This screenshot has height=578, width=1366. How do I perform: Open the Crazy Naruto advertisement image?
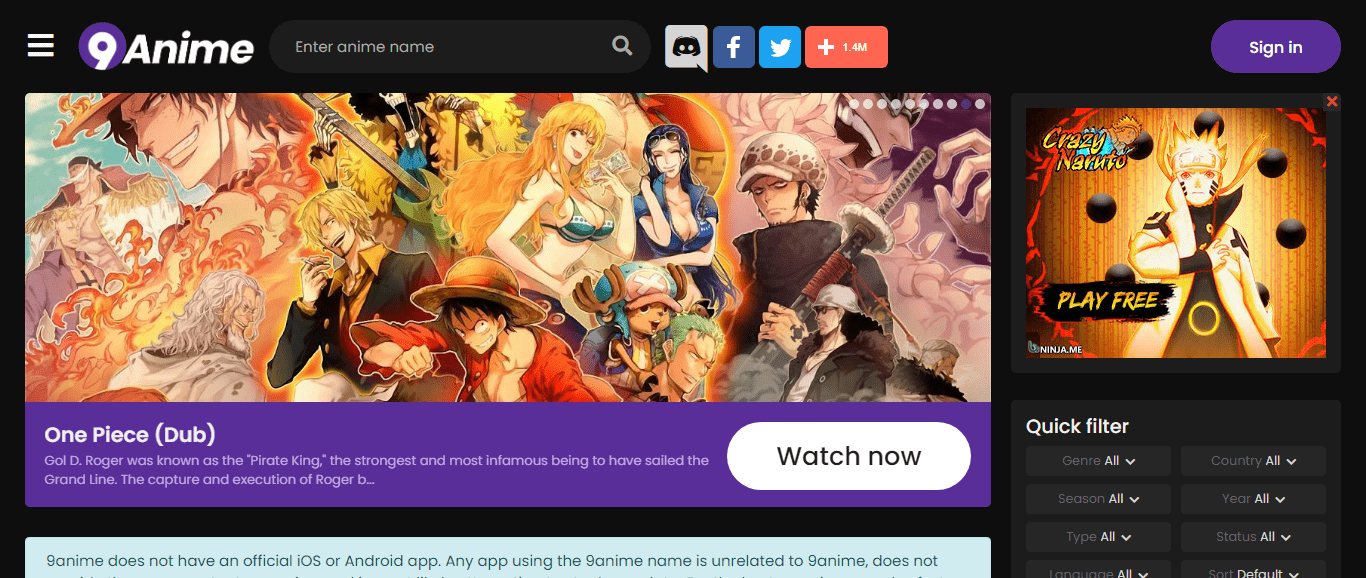click(x=1176, y=233)
